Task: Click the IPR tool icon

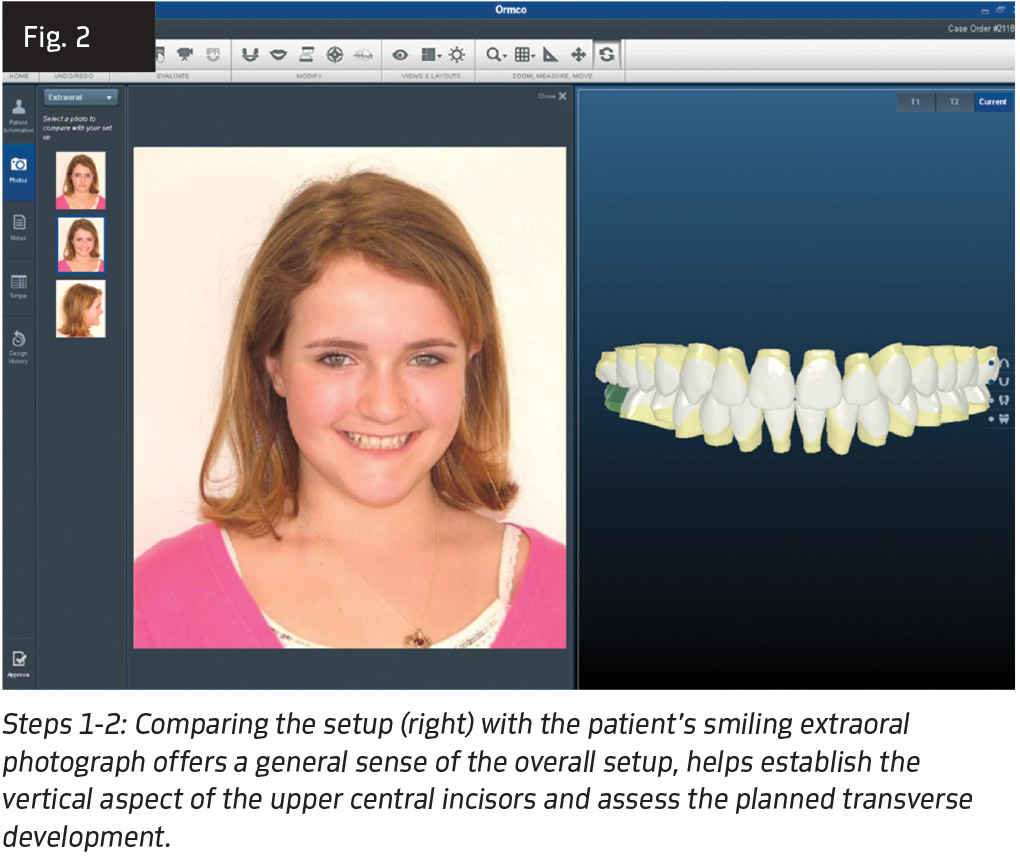Action: click(x=212, y=55)
